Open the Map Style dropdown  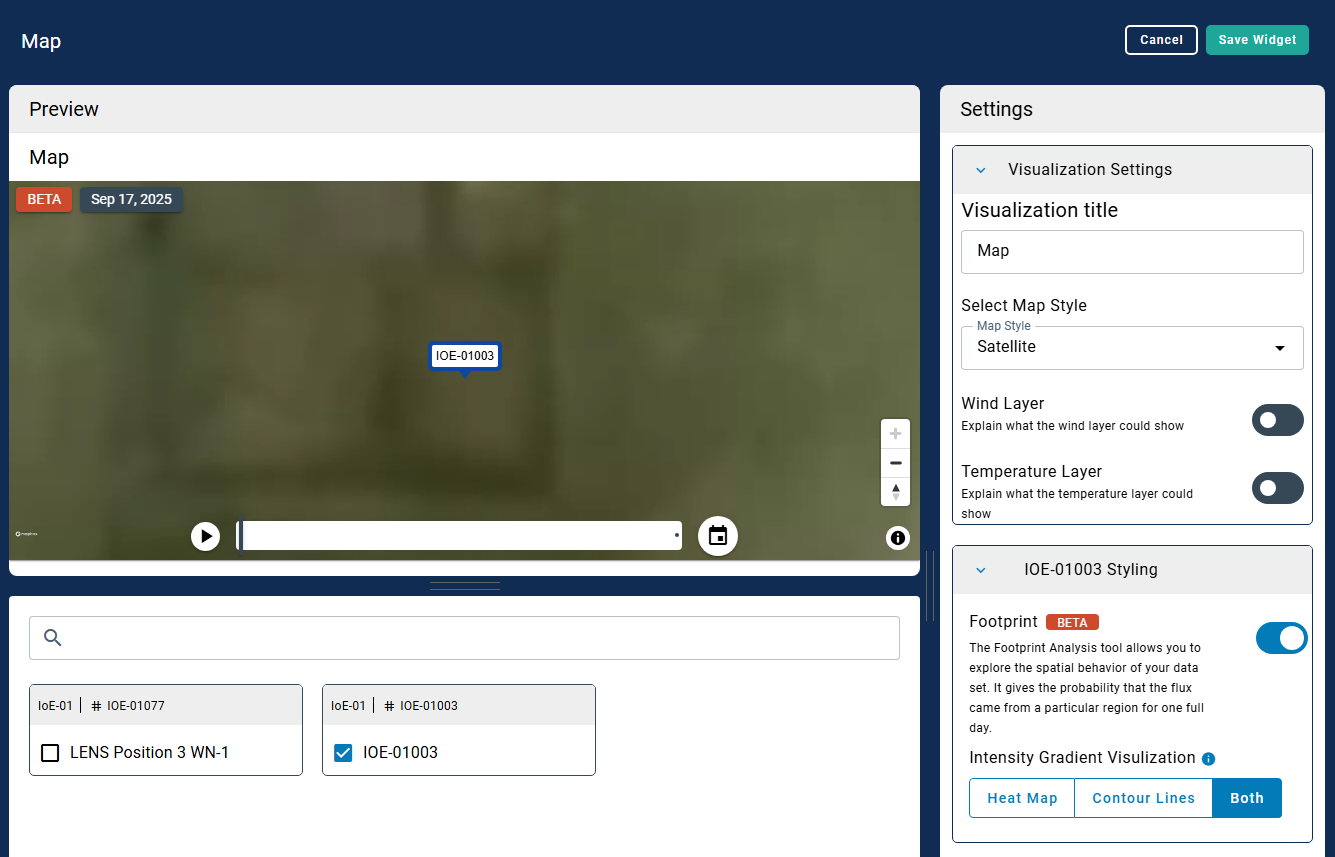pos(1131,348)
